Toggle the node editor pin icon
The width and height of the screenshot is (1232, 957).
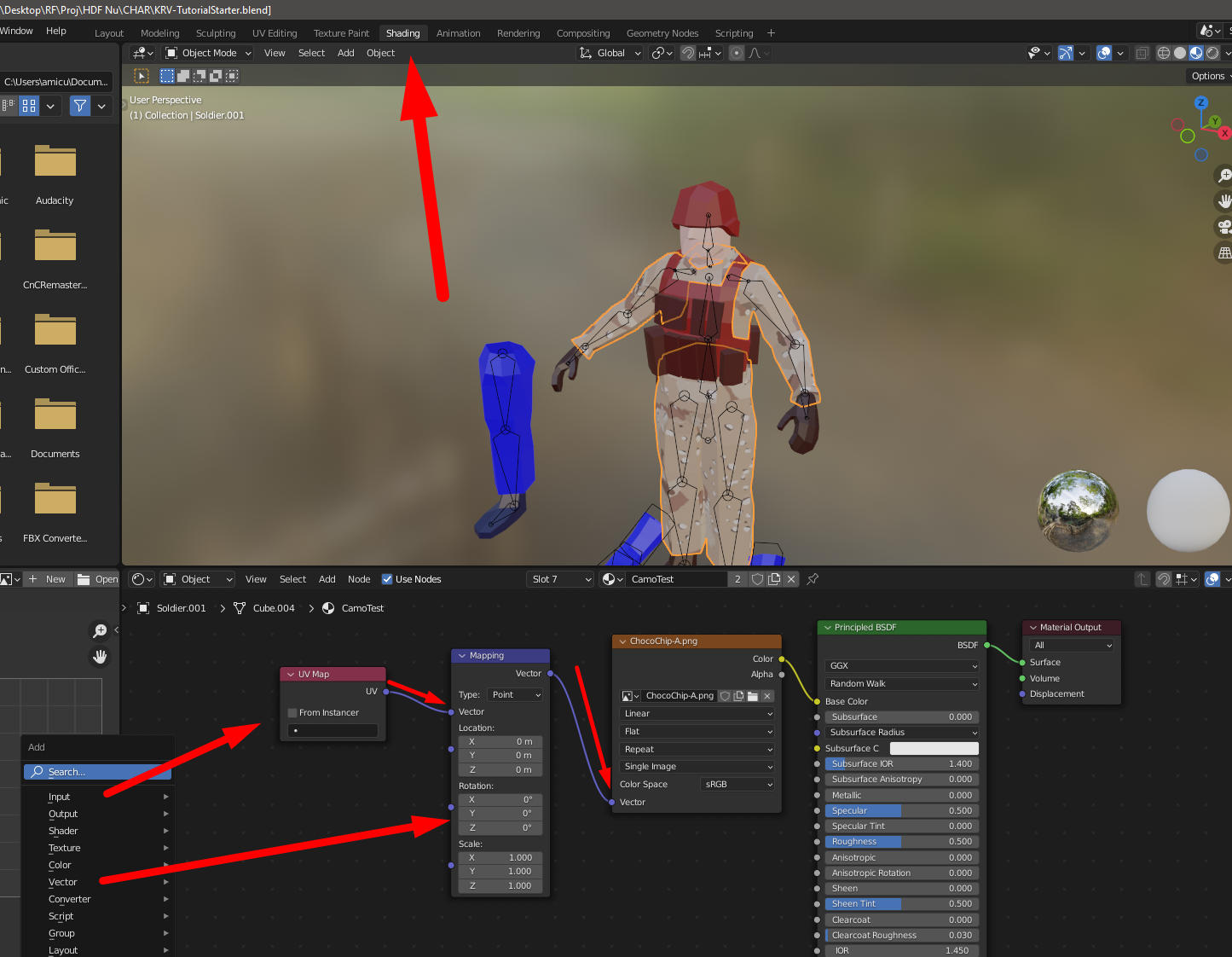tap(813, 579)
